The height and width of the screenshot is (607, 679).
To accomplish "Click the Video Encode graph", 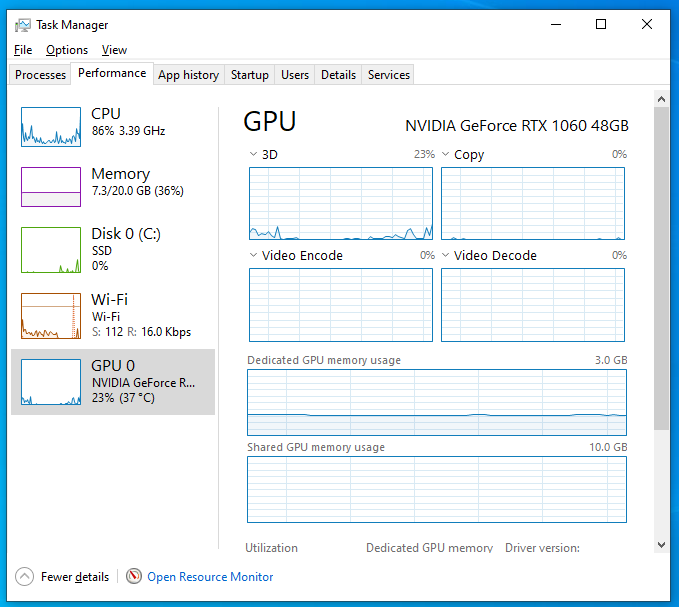I will click(x=341, y=305).
